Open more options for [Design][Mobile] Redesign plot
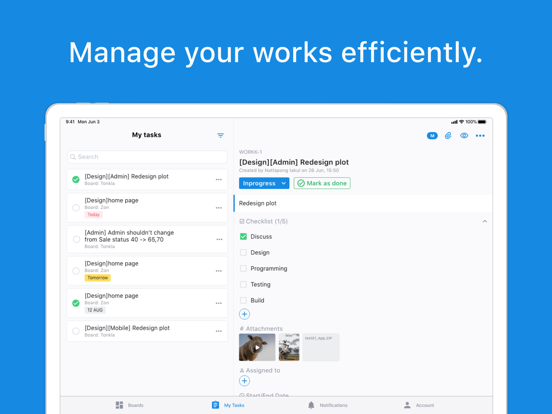552x414 pixels. coord(219,331)
